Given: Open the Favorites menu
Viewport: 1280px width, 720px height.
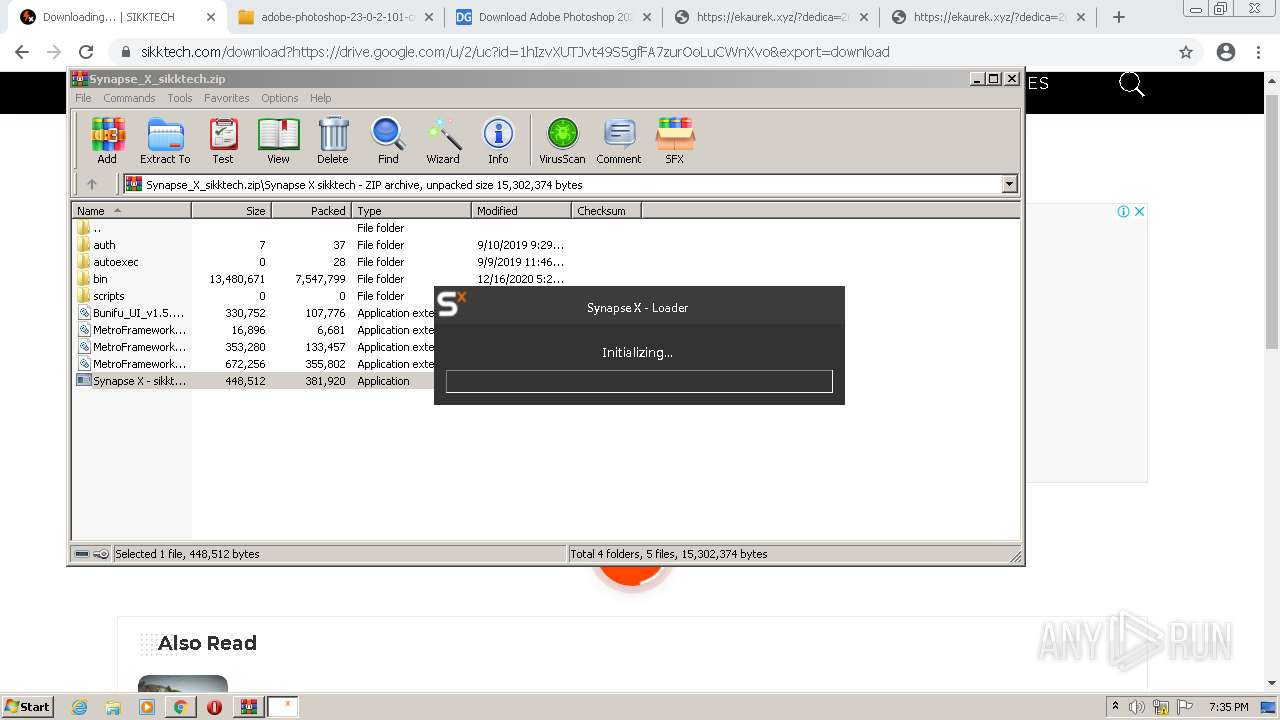Looking at the screenshot, I should 227,98.
